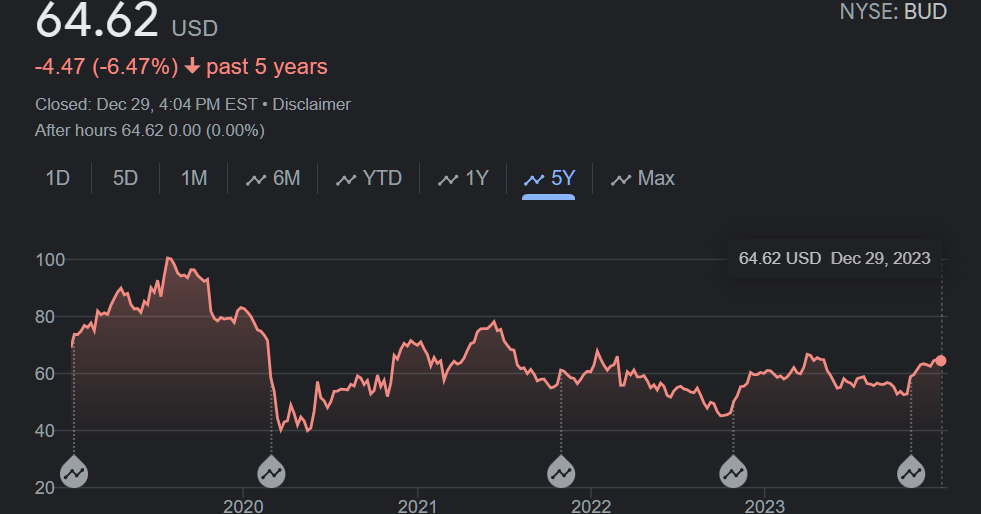
Task: Open the key event marker before 2023
Action: pos(733,473)
